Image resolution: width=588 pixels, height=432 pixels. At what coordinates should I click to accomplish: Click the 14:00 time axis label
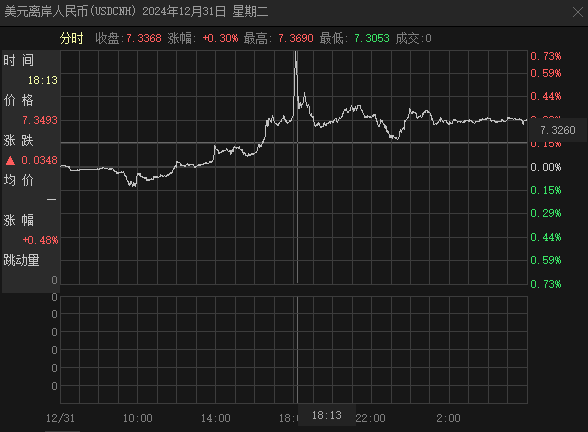point(216,418)
